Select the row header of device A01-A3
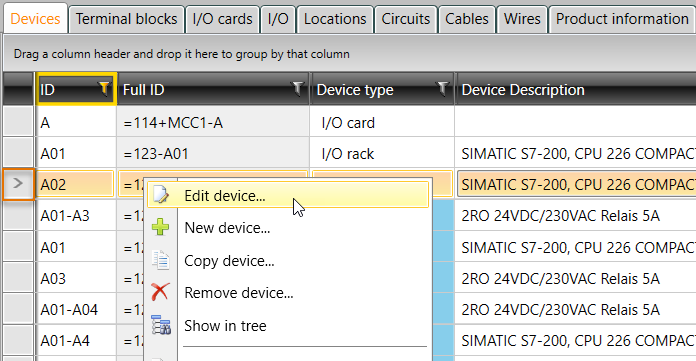Screen dimensions: 696x361 point(18,215)
